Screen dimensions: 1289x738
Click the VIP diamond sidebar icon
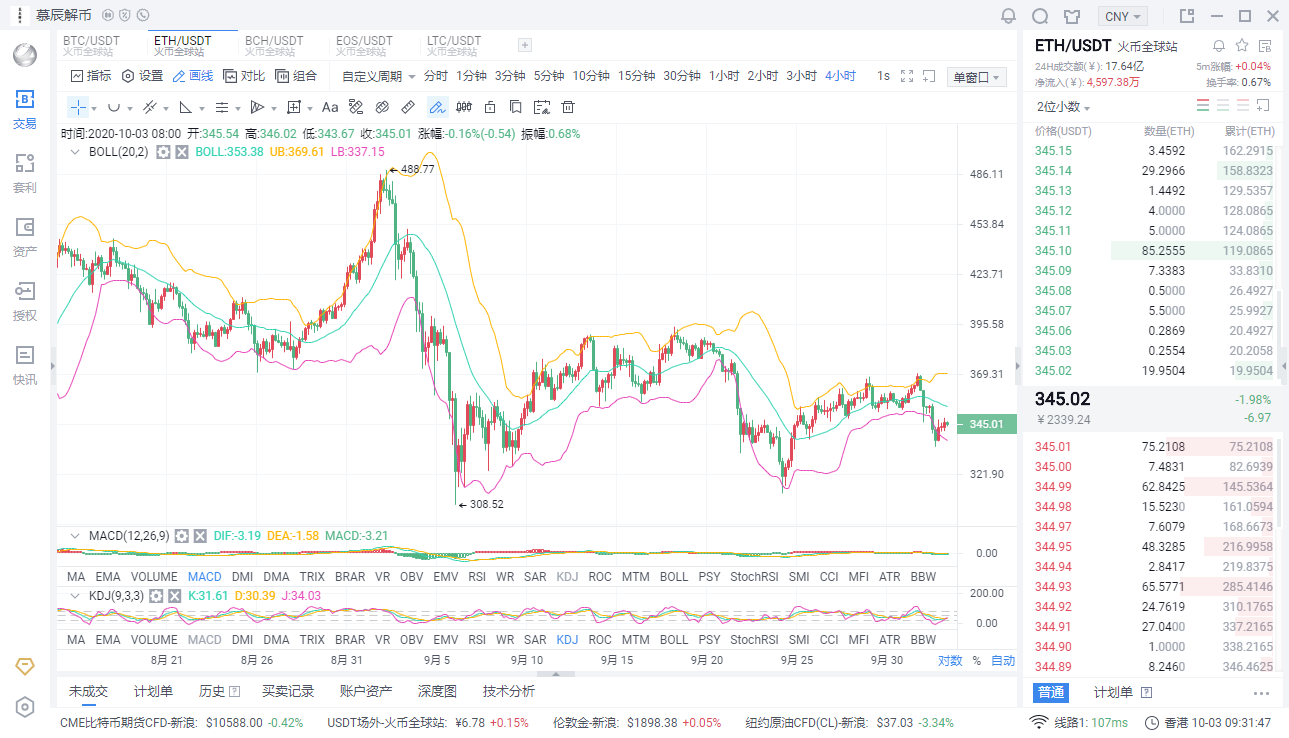point(25,666)
